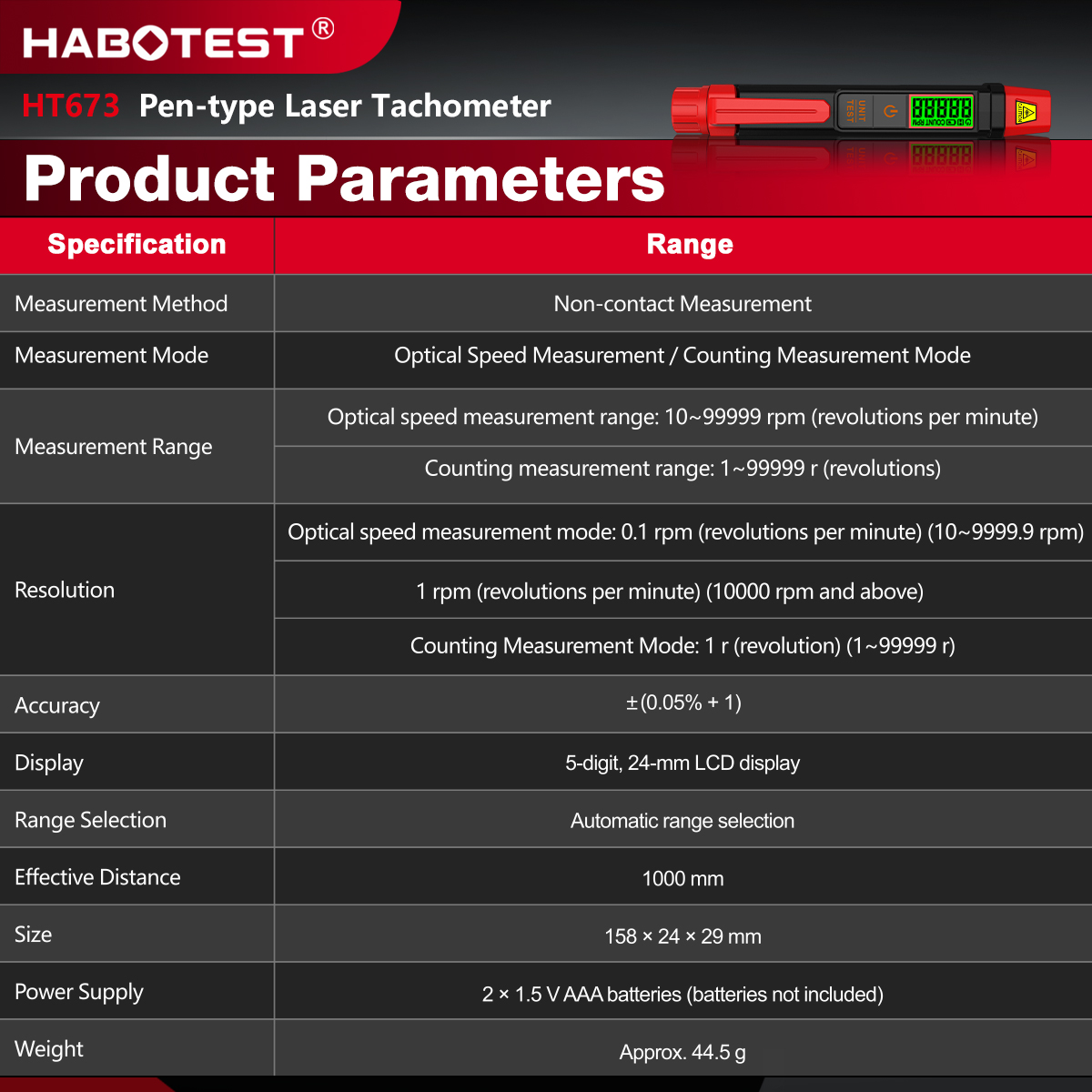Click the 'Approx. 44.5 g' value
The height and width of the screenshot is (1092, 1092).
pyautogui.click(x=682, y=1053)
